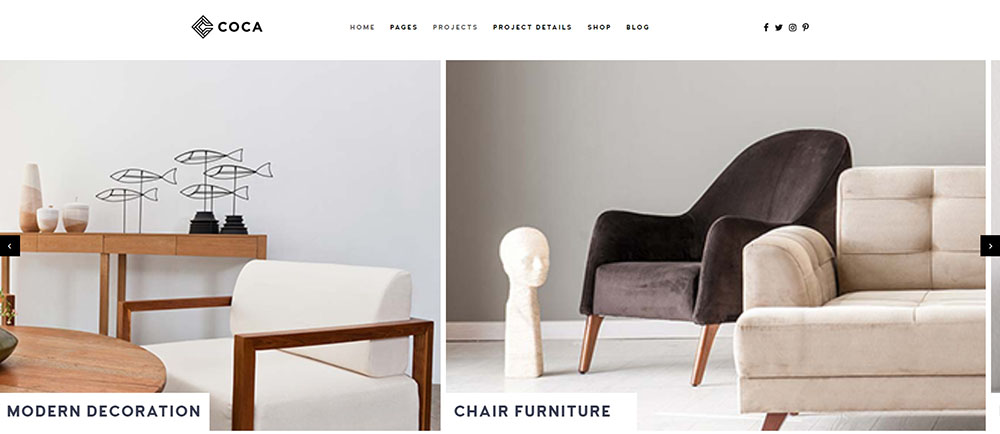The image size is (1000, 434).
Task: Go to the Blog menu item
Action: [638, 27]
